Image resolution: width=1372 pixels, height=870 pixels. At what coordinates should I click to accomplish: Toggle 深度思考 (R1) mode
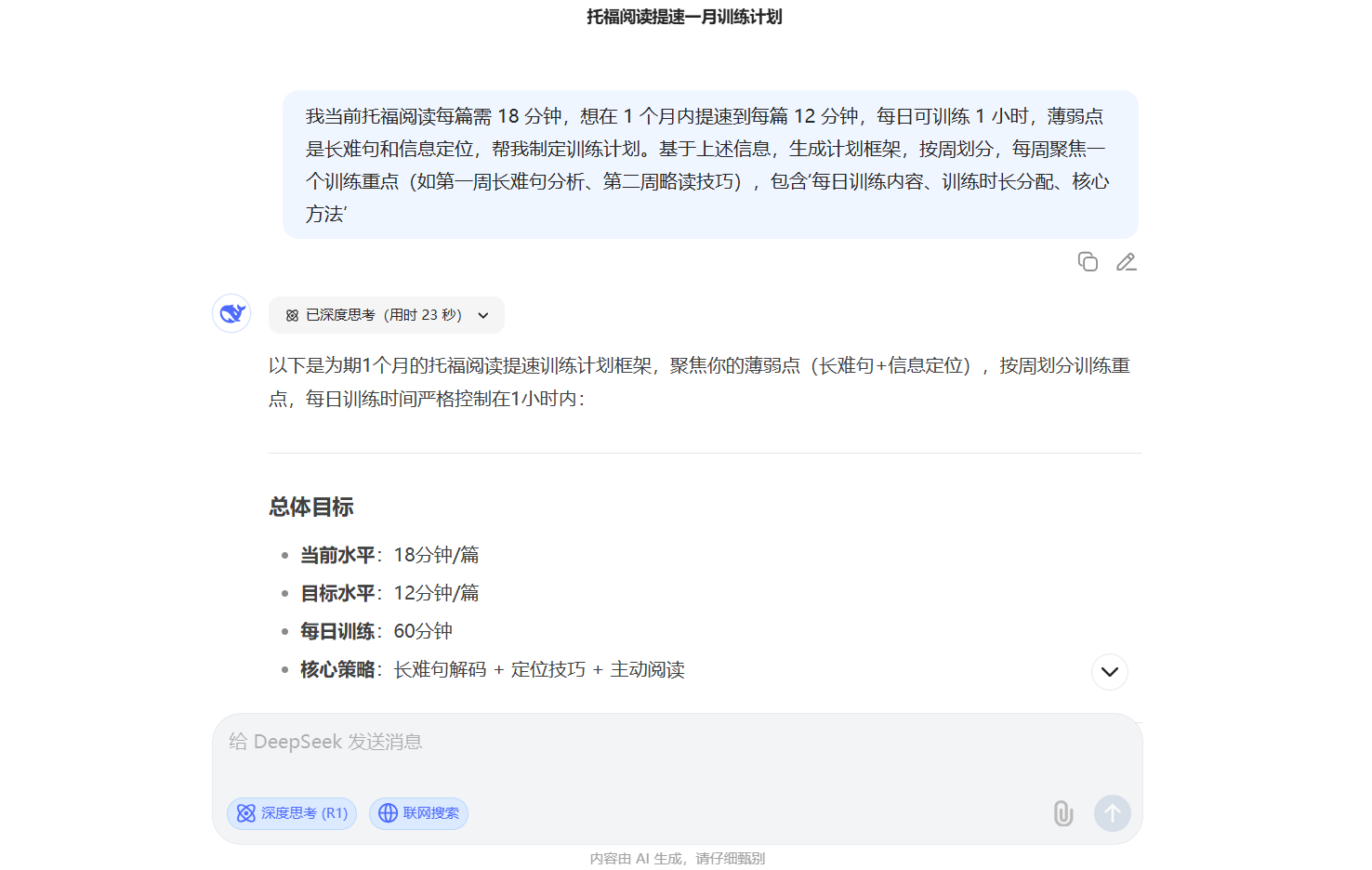292,813
